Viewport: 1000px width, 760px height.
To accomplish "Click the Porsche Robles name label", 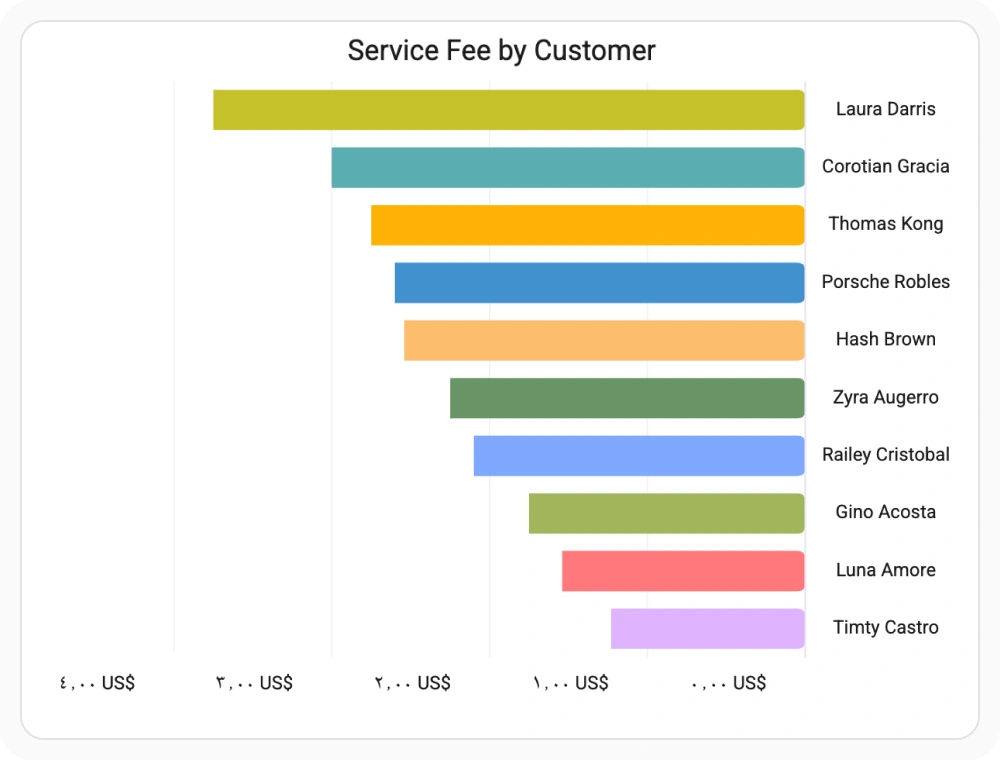I will click(886, 282).
